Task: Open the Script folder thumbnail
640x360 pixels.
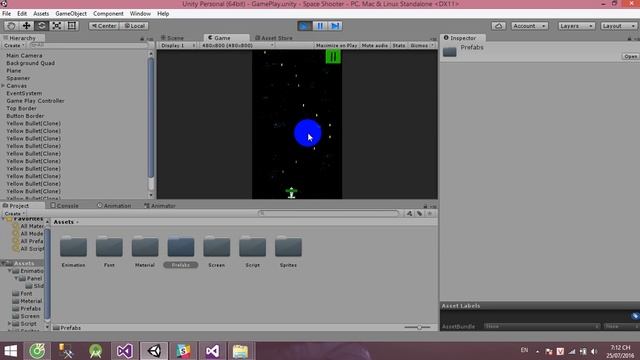Action: pos(253,251)
